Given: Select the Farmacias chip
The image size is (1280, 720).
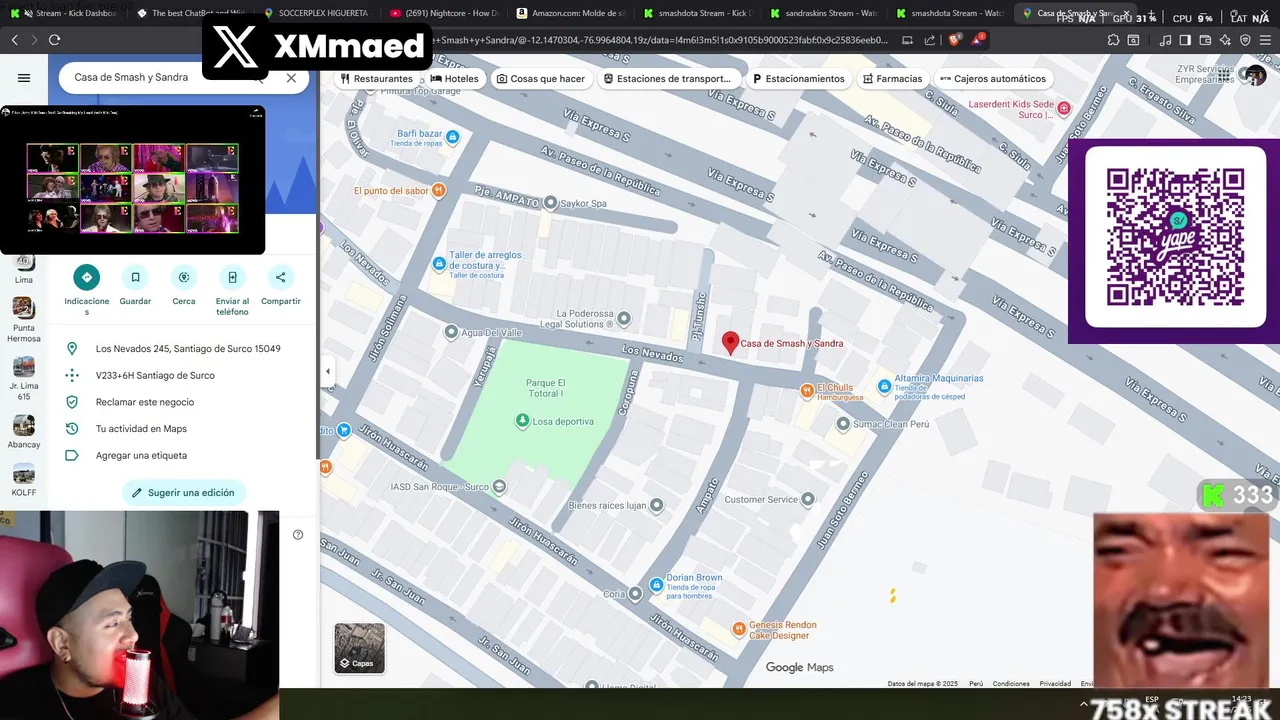Looking at the screenshot, I should (x=892, y=78).
